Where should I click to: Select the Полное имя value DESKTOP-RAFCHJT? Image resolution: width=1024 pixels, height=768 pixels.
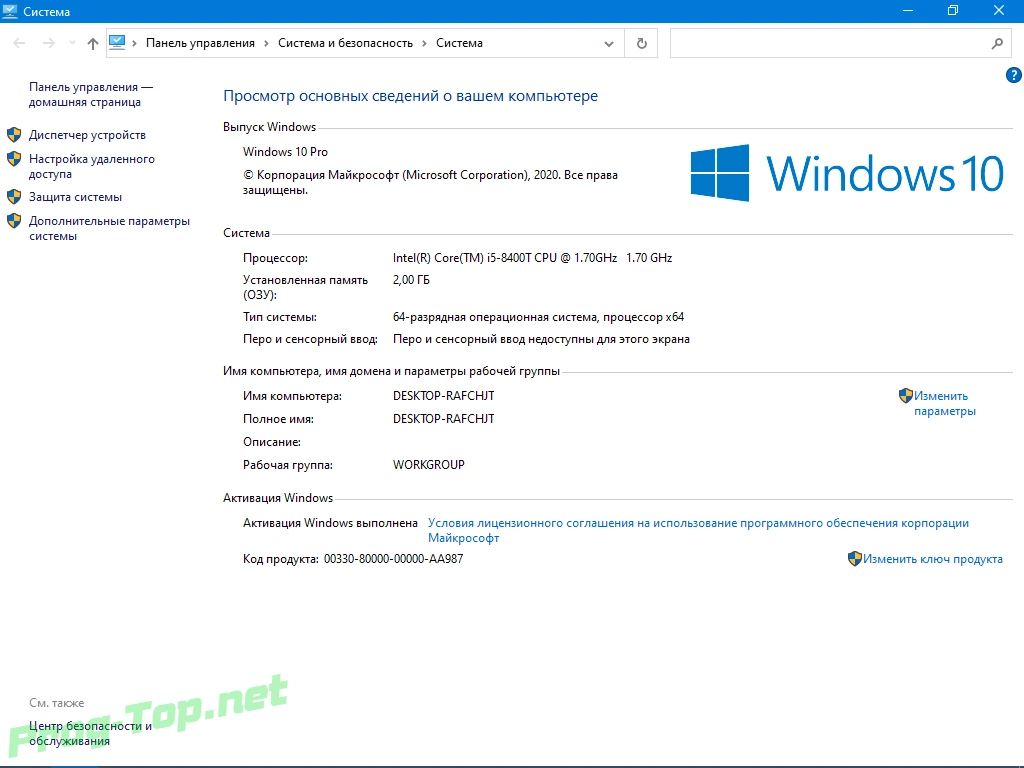click(443, 419)
